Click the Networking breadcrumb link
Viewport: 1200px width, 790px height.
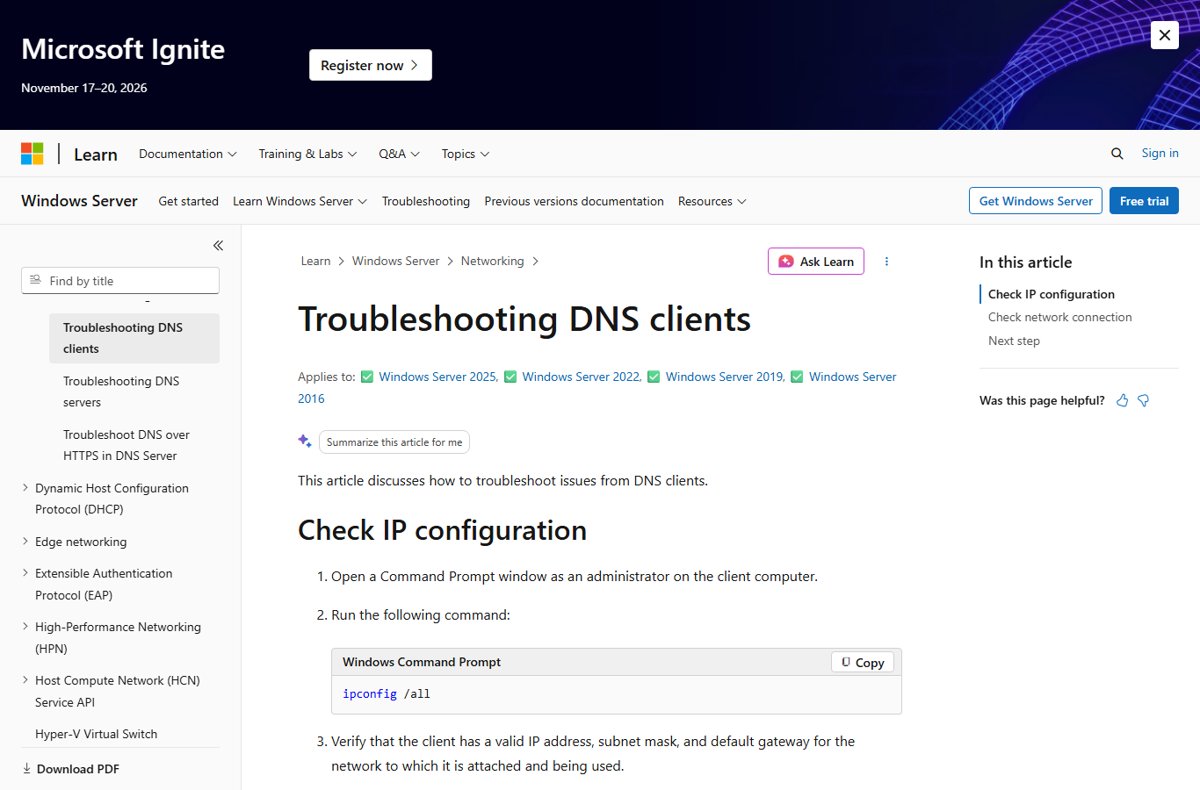click(492, 261)
